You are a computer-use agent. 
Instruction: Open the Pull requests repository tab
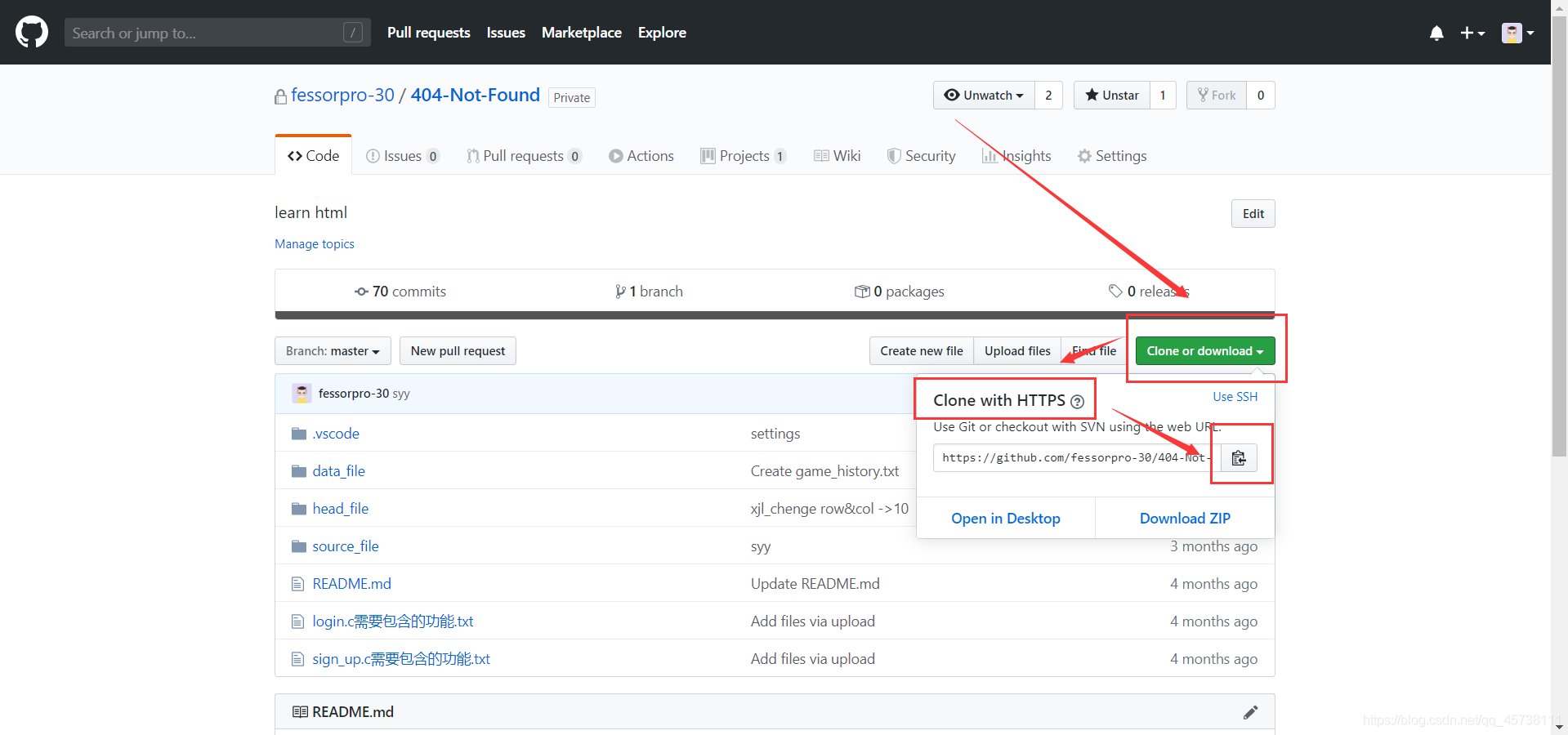[524, 156]
